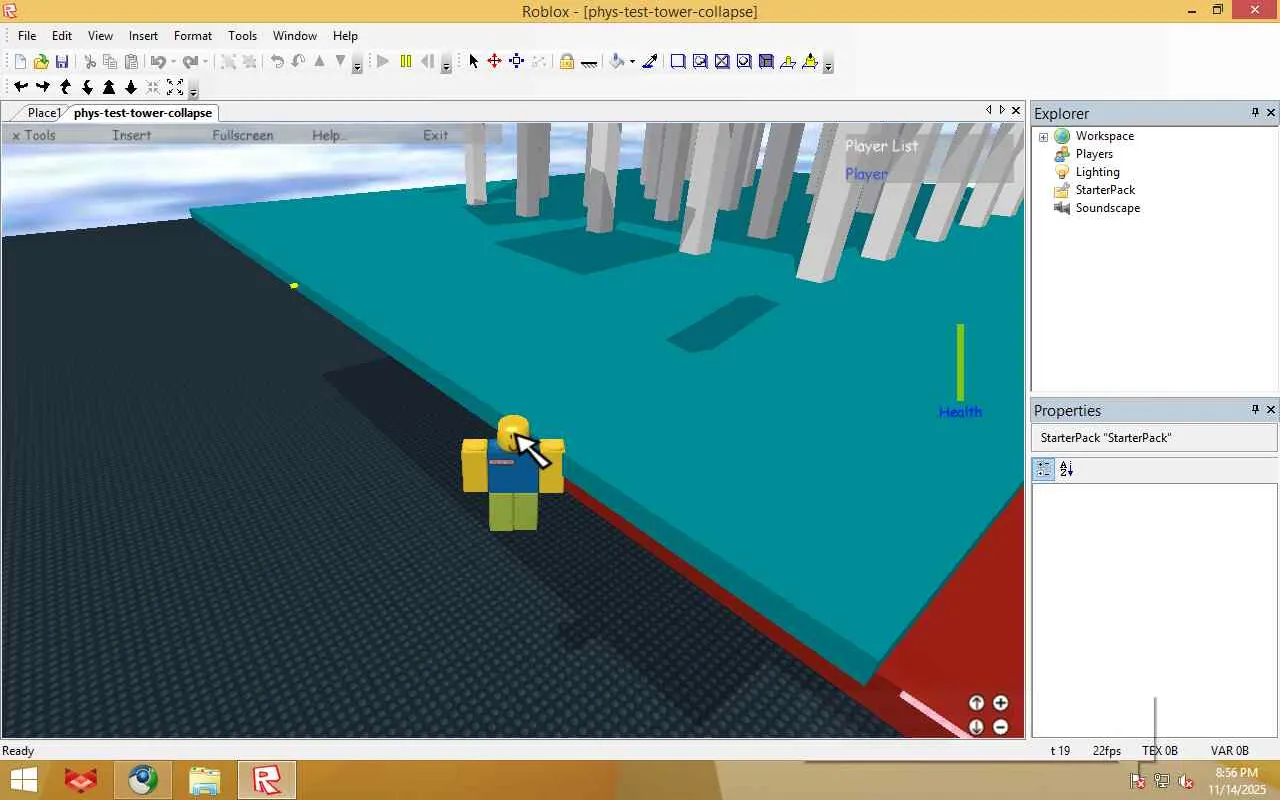The width and height of the screenshot is (1280, 800).
Task: Click the pan camera right arrow icon
Action: [42, 87]
